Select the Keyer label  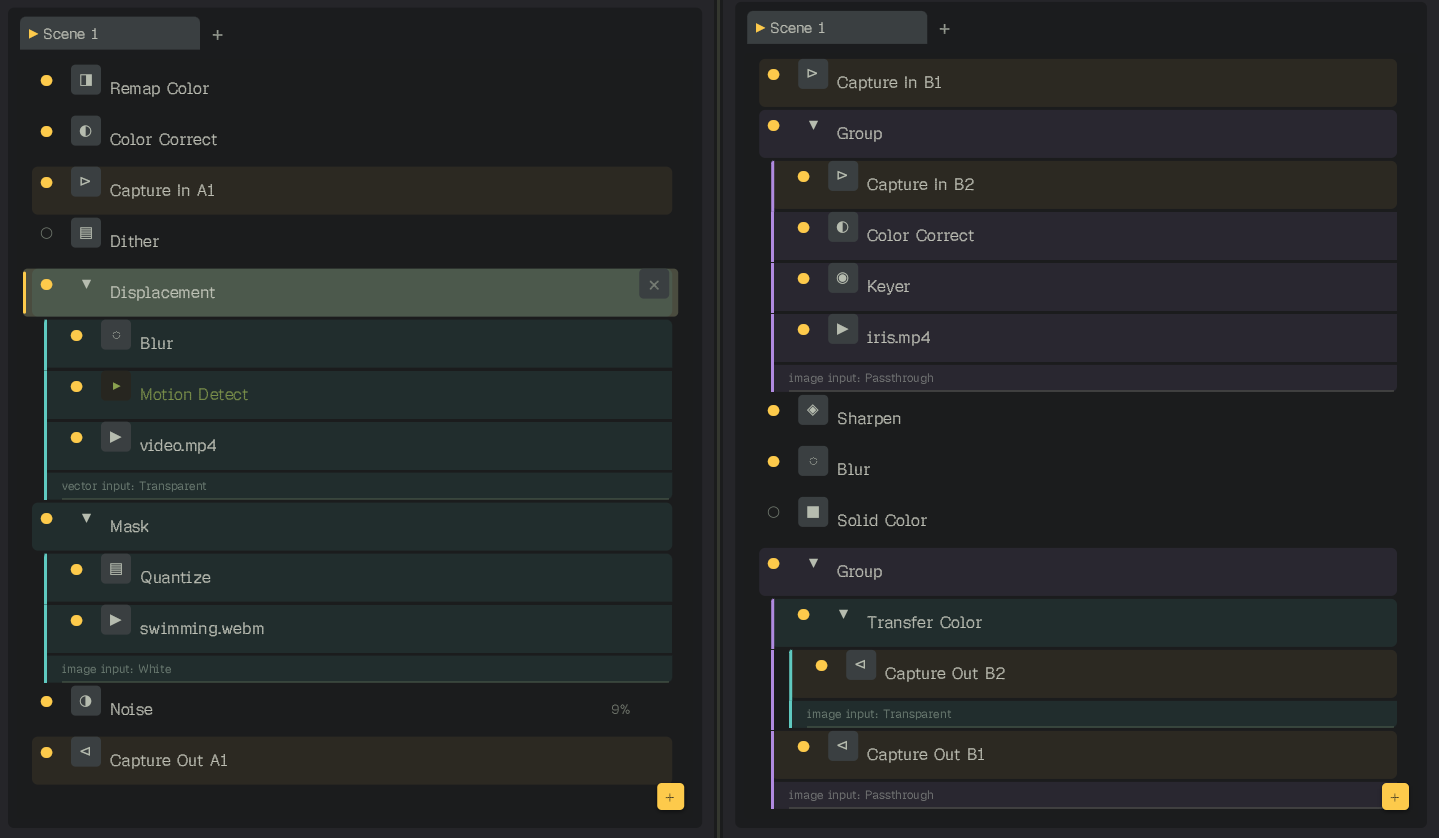888,286
